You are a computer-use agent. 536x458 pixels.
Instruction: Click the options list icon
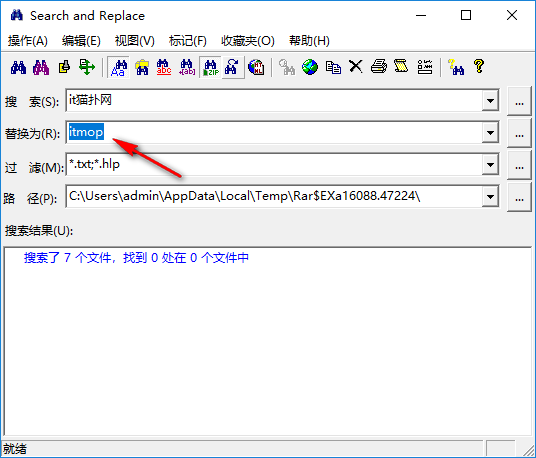click(x=425, y=67)
